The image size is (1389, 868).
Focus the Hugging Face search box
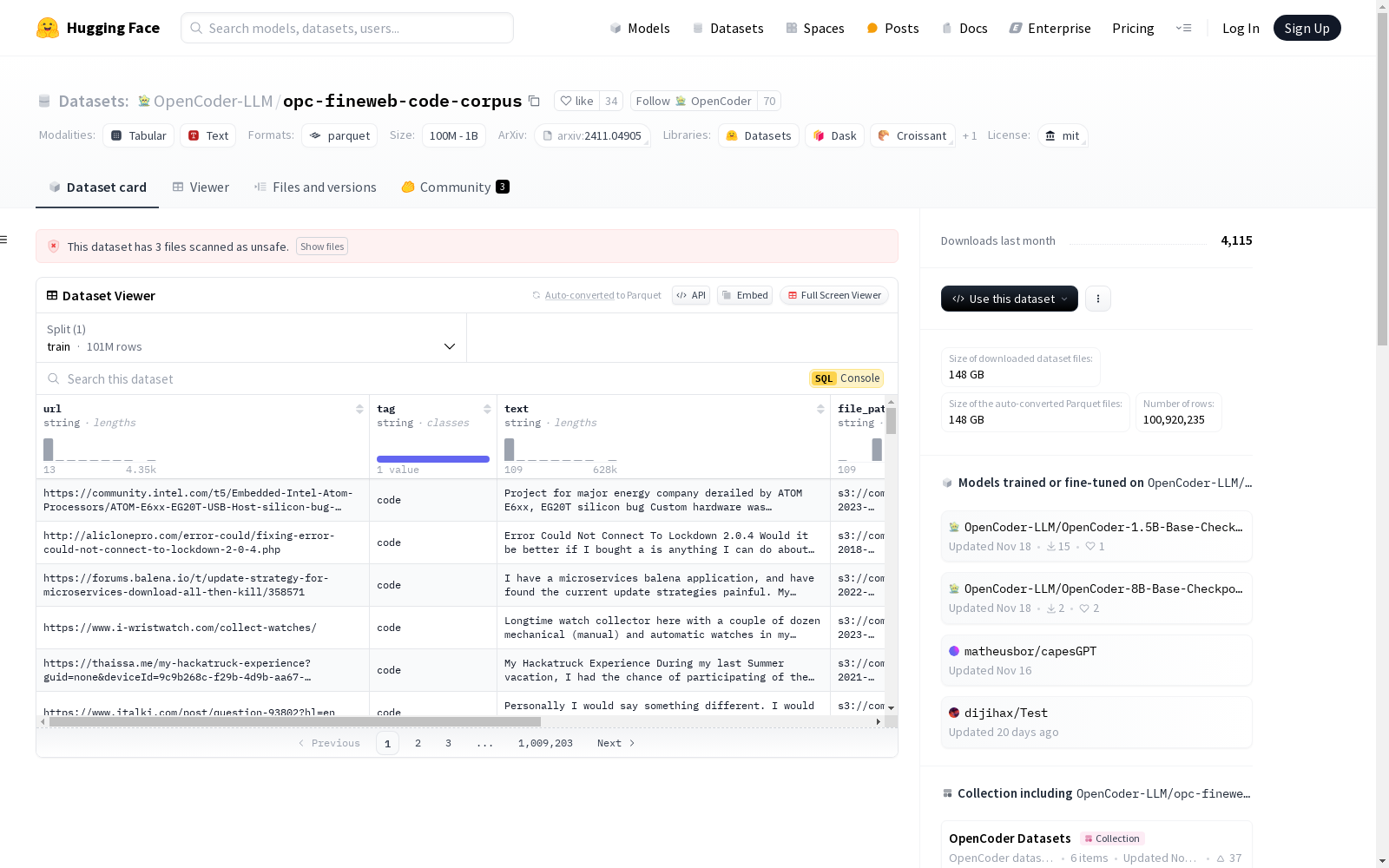(x=347, y=28)
